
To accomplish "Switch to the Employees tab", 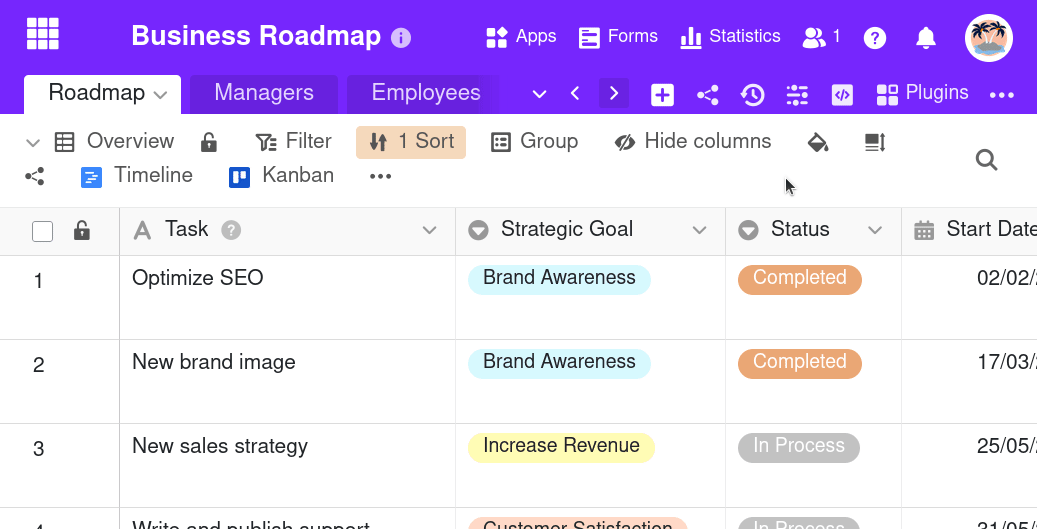I will 426,93.
